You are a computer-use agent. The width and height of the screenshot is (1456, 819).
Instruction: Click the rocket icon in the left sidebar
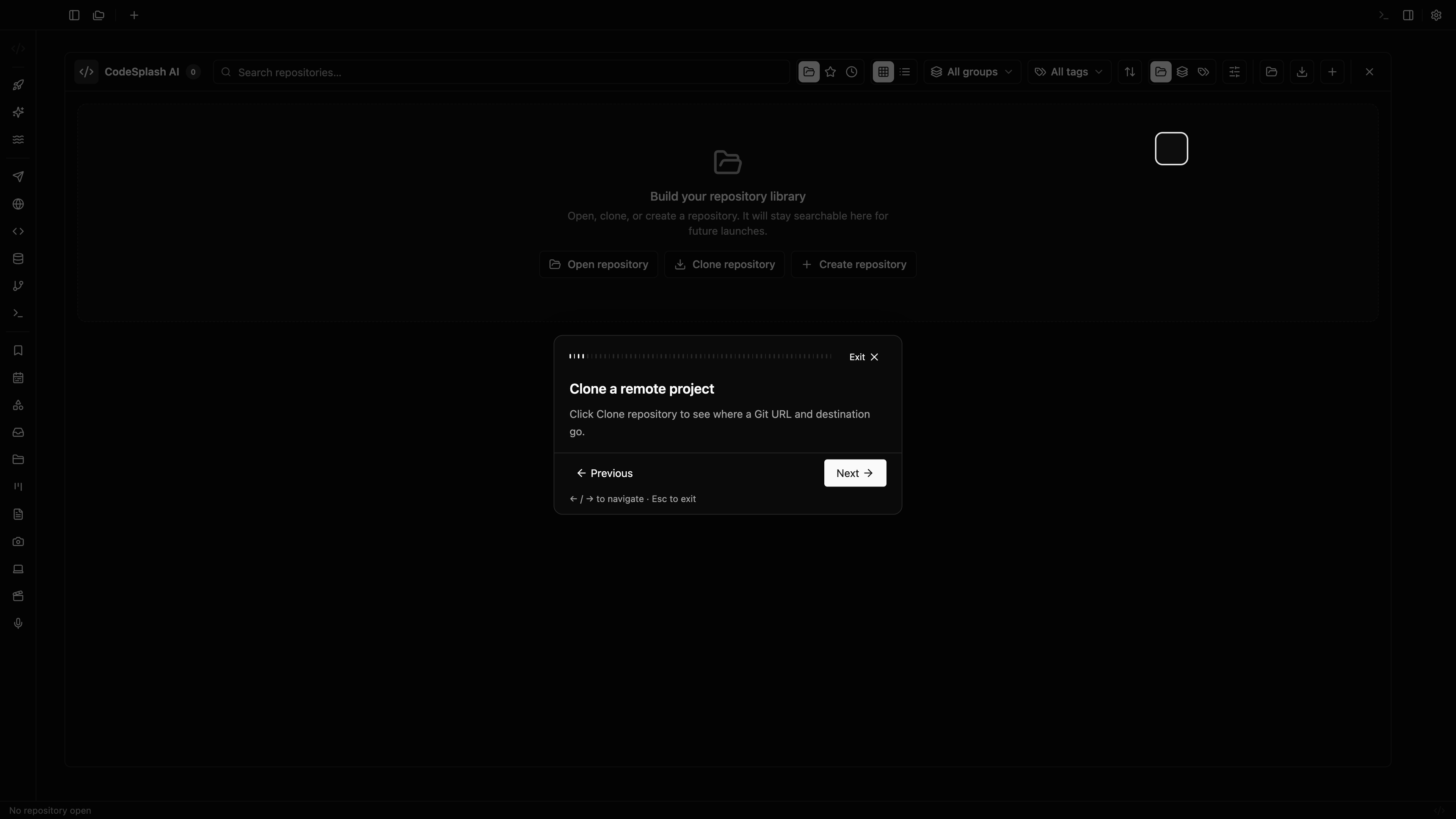pos(18,85)
